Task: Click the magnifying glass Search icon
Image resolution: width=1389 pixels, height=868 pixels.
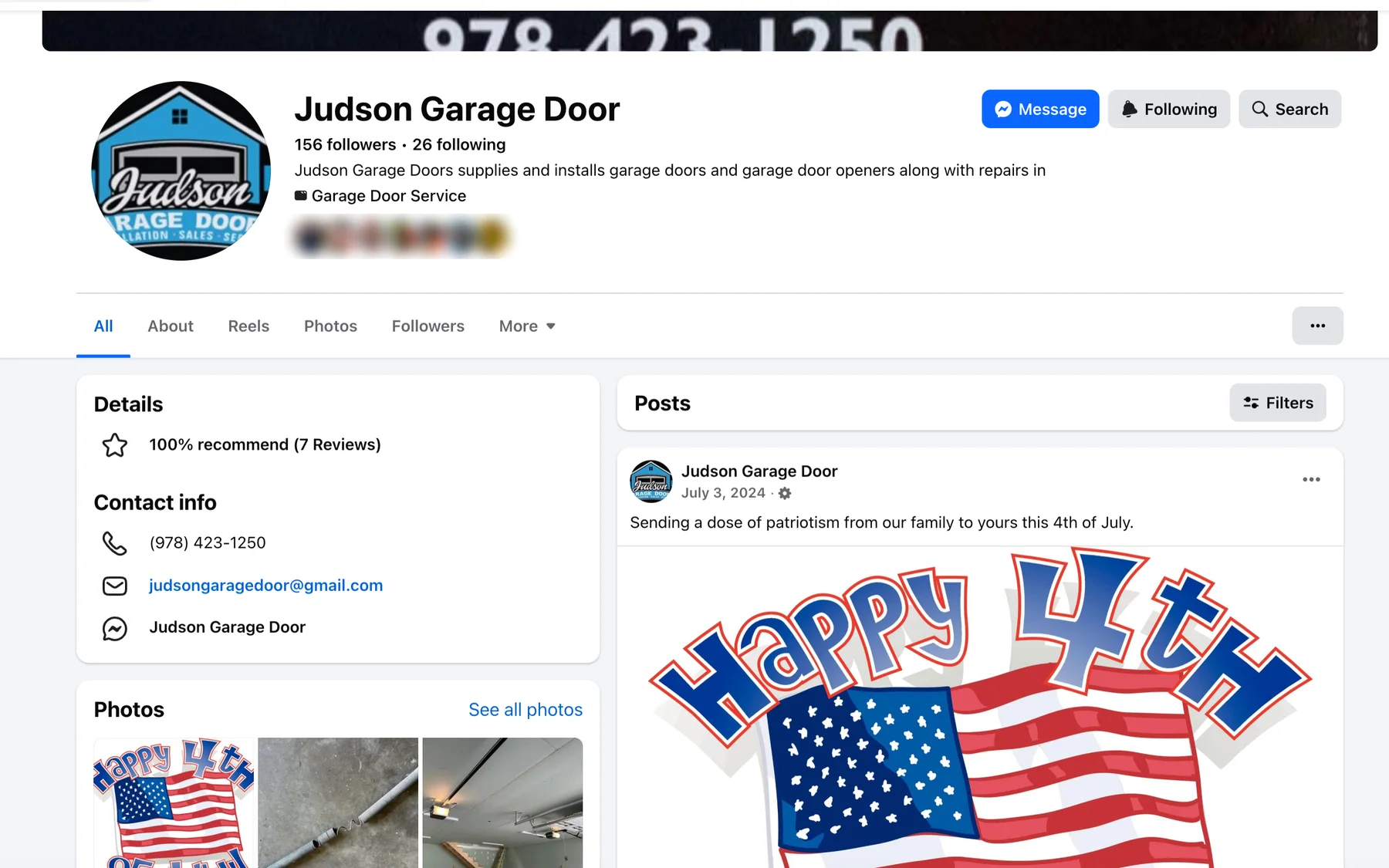Action: (1259, 110)
